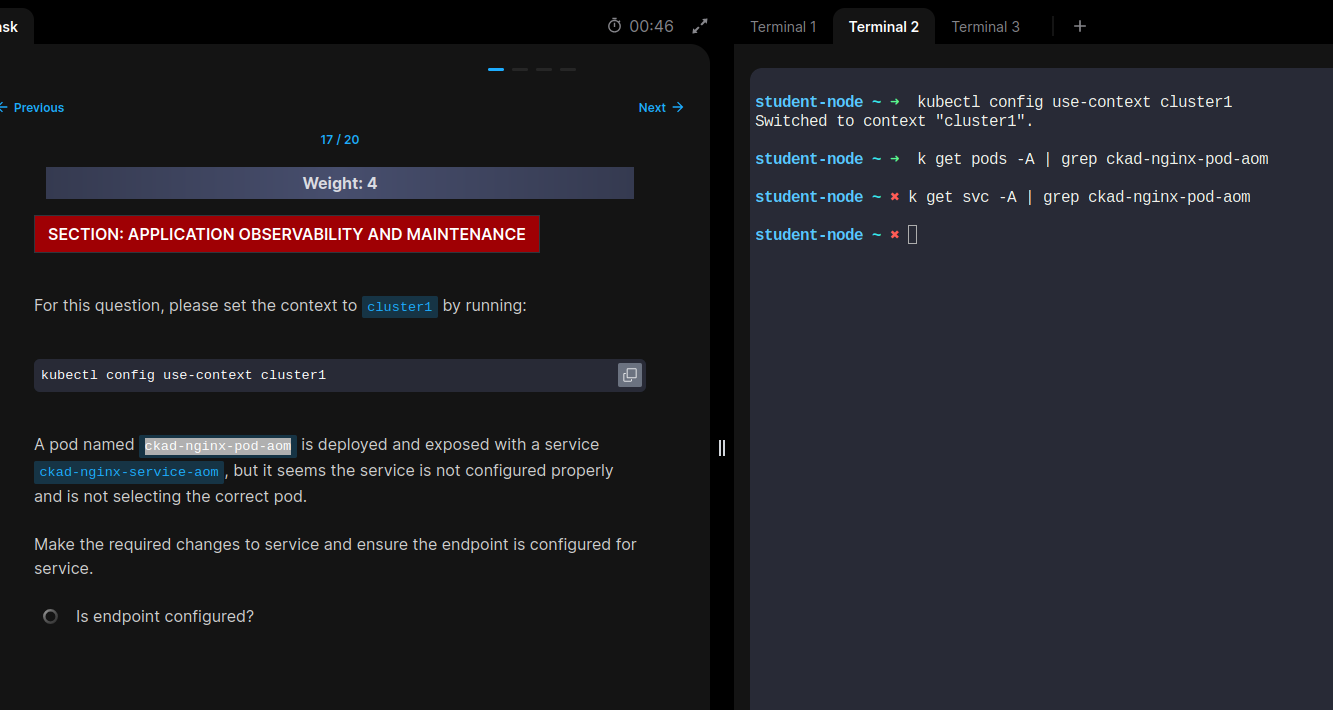Click the timer clock icon
Image resolution: width=1333 pixels, height=710 pixels.
[x=614, y=26]
